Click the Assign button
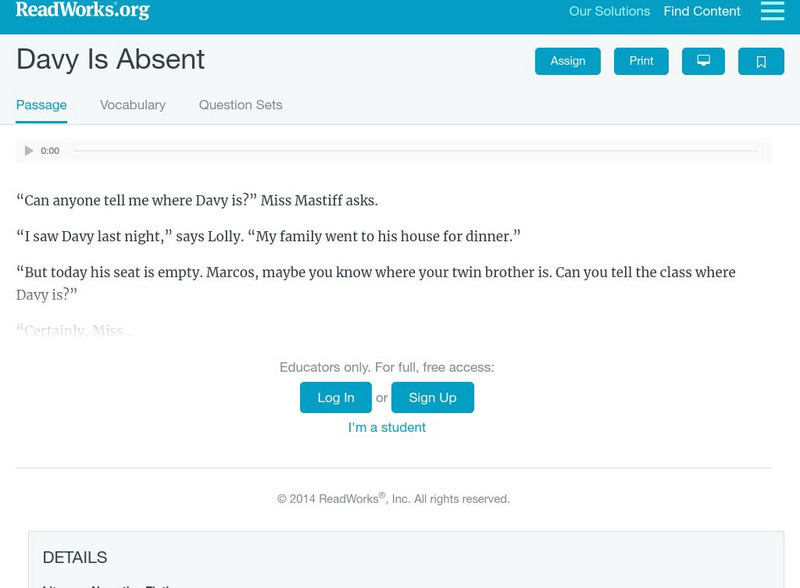 click(568, 61)
